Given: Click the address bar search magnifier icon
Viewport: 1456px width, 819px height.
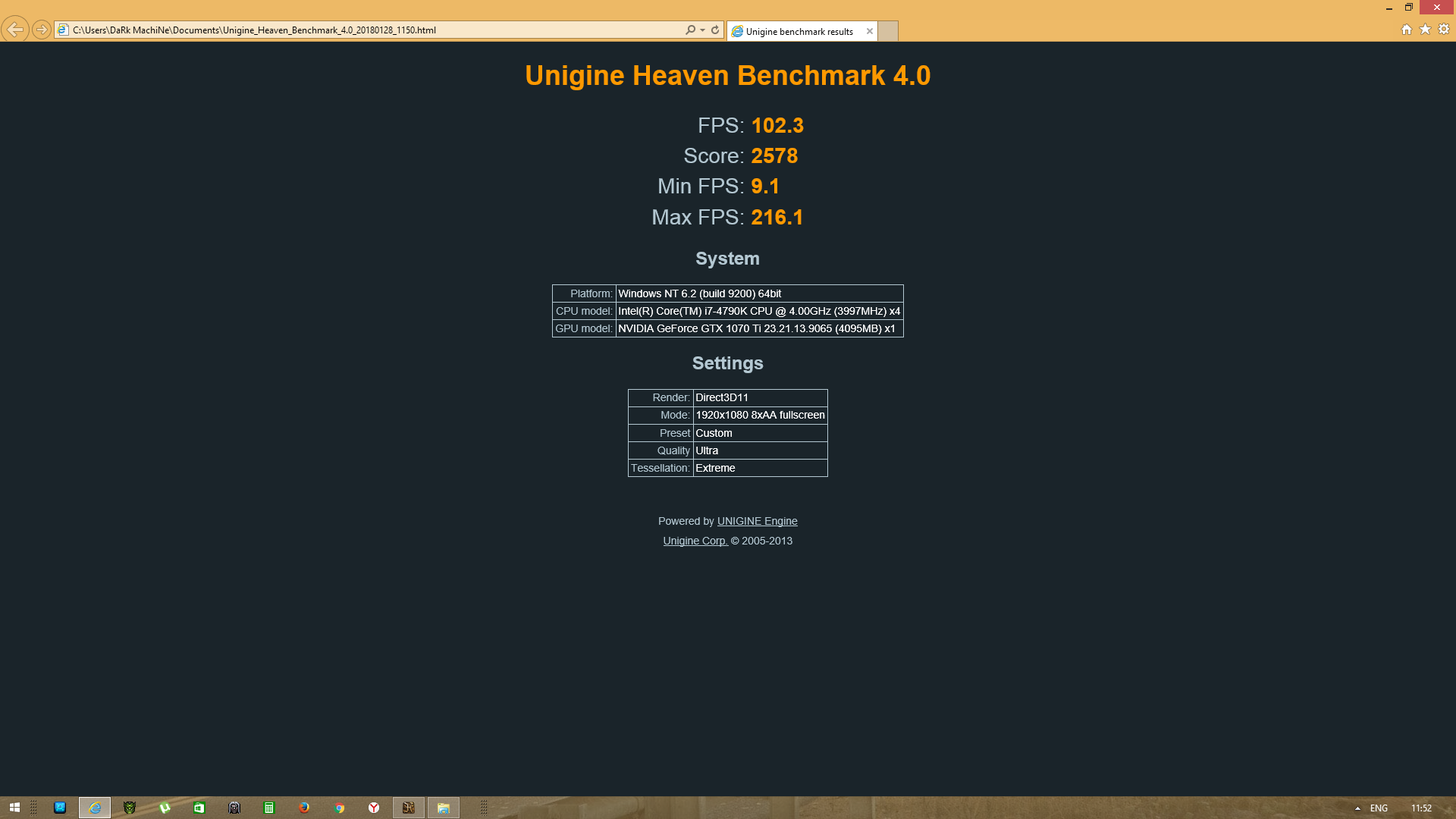Looking at the screenshot, I should click(x=689, y=30).
